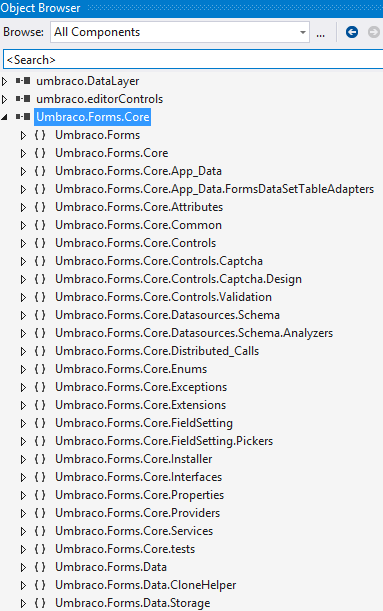Select Umbraco.Forms.Core.Controls.Captcha.Design text
The image size is (383, 611).
point(178,279)
